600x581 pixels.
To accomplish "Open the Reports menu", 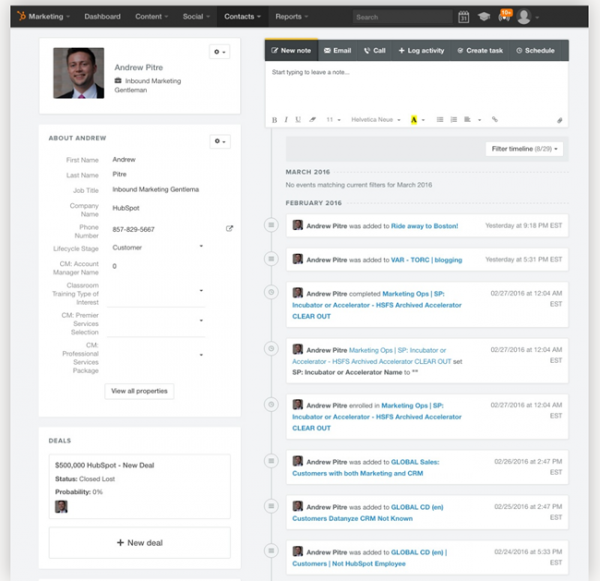I will [x=292, y=16].
